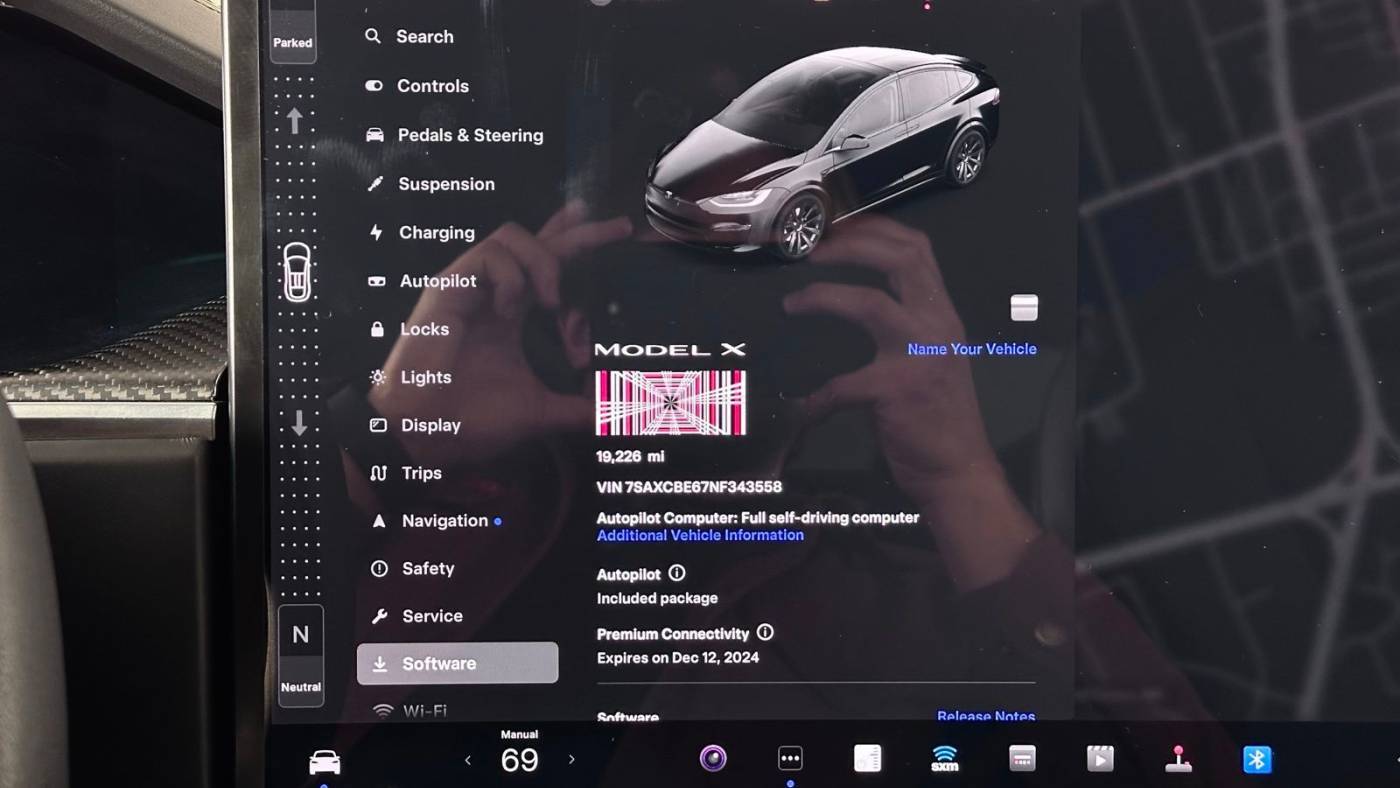Screen dimensions: 1400x788
Task: Go to the Trips section
Action: pyautogui.click(x=406, y=473)
